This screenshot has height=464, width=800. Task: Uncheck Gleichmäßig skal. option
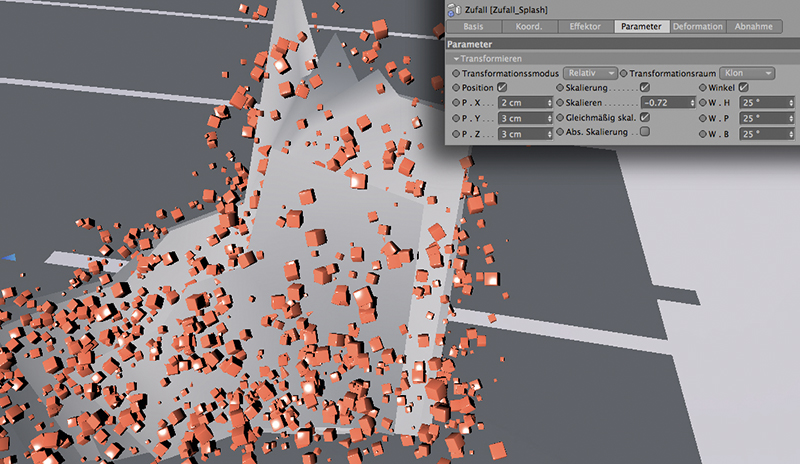pyautogui.click(x=645, y=118)
